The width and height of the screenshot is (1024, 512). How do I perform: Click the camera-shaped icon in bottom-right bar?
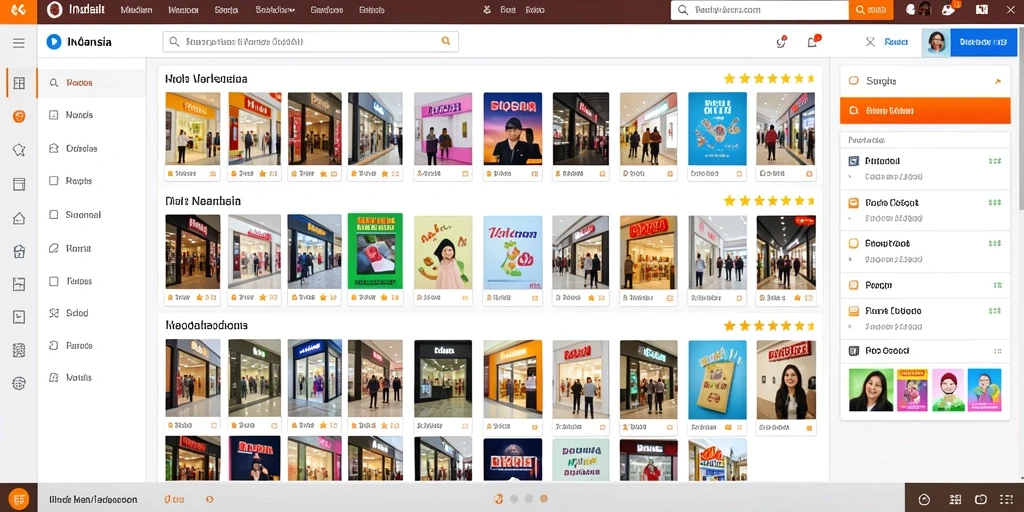980,500
